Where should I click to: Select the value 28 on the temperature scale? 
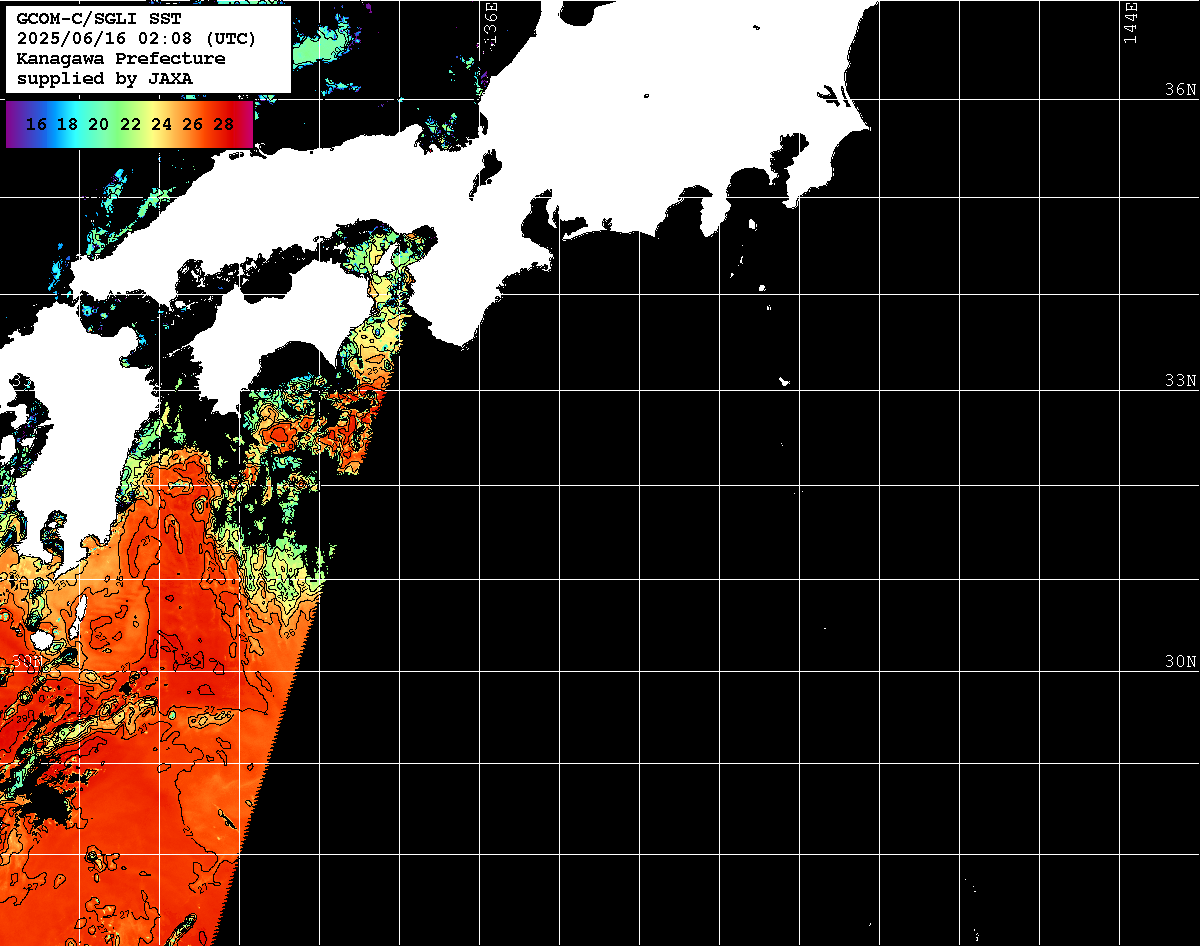(x=224, y=125)
